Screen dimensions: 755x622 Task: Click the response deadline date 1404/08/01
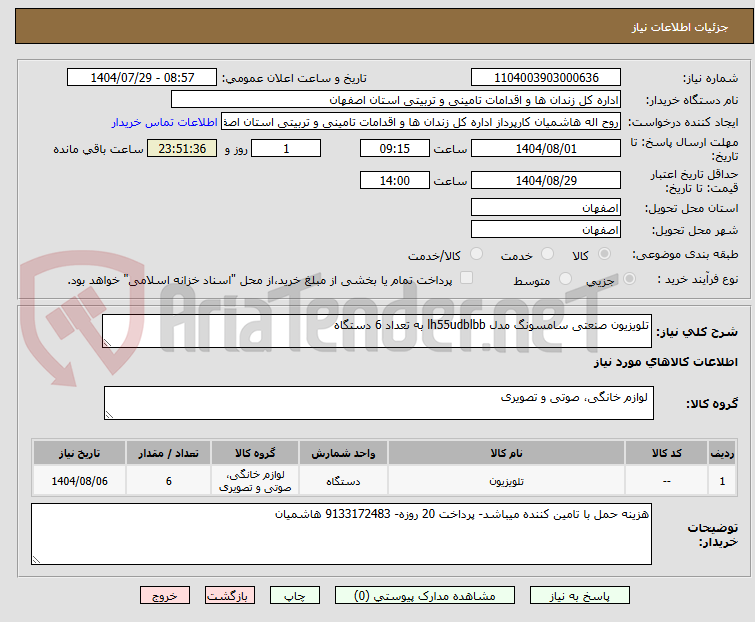coord(546,148)
